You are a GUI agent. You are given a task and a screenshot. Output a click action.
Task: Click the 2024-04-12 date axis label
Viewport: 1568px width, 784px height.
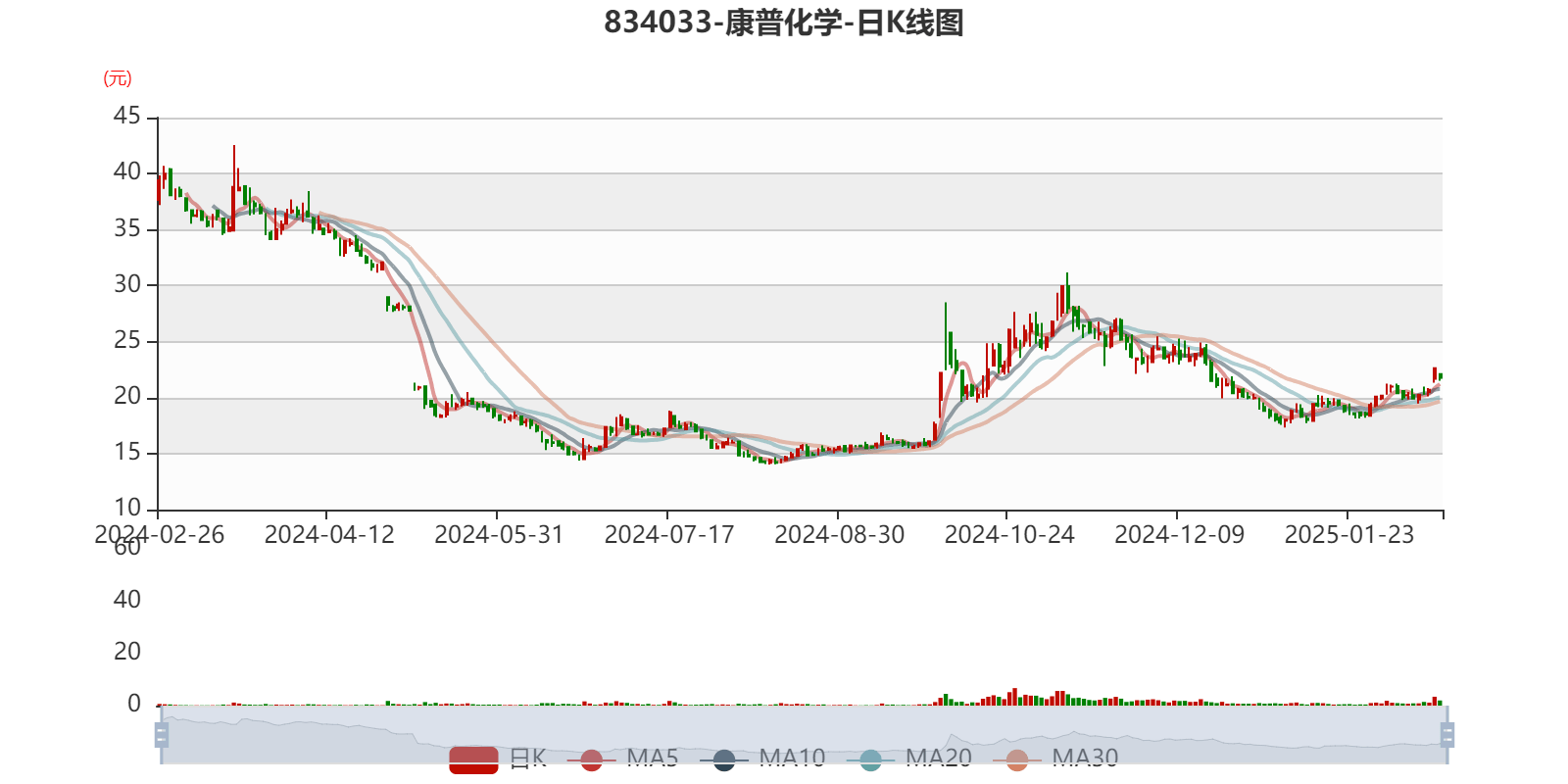329,534
